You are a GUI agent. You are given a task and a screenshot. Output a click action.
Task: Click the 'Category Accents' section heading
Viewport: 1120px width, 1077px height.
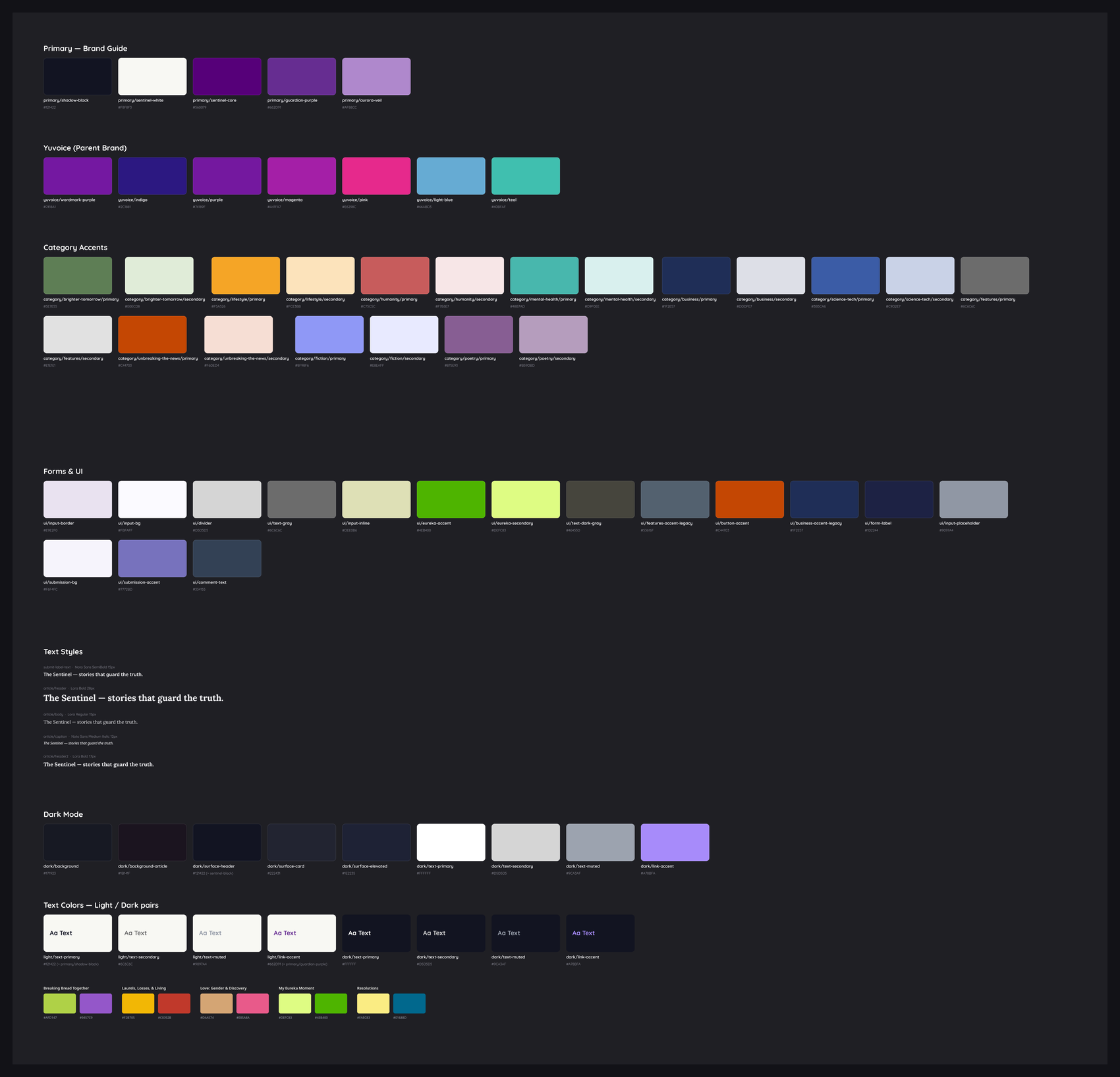pos(75,248)
